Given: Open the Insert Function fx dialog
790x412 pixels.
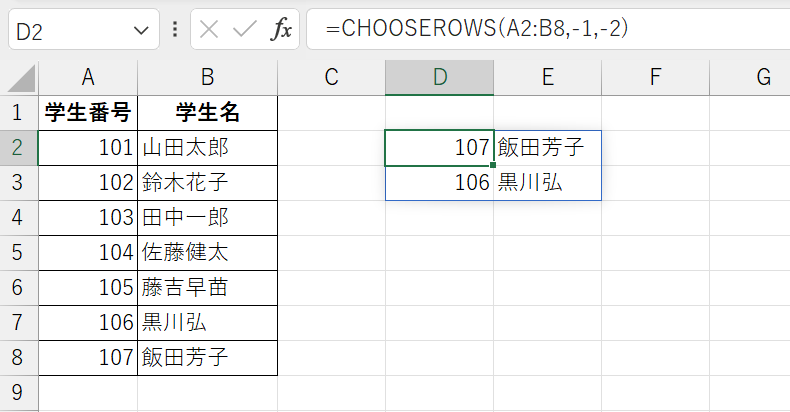Looking at the screenshot, I should pyautogui.click(x=281, y=30).
